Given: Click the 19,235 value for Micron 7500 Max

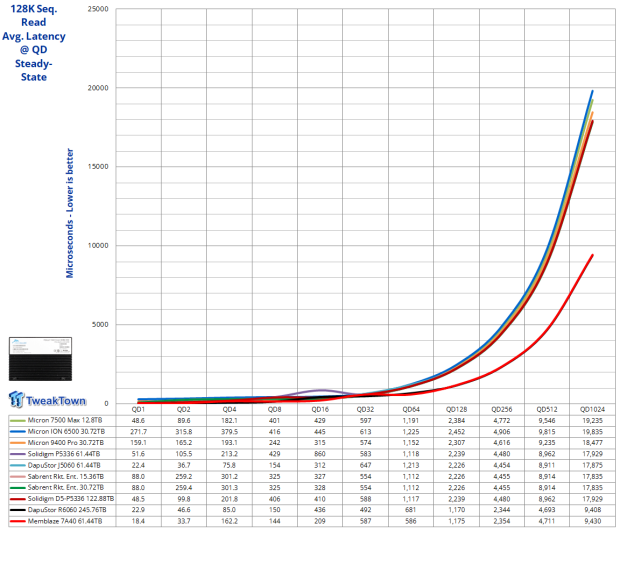Looking at the screenshot, I should pyautogui.click(x=592, y=420).
